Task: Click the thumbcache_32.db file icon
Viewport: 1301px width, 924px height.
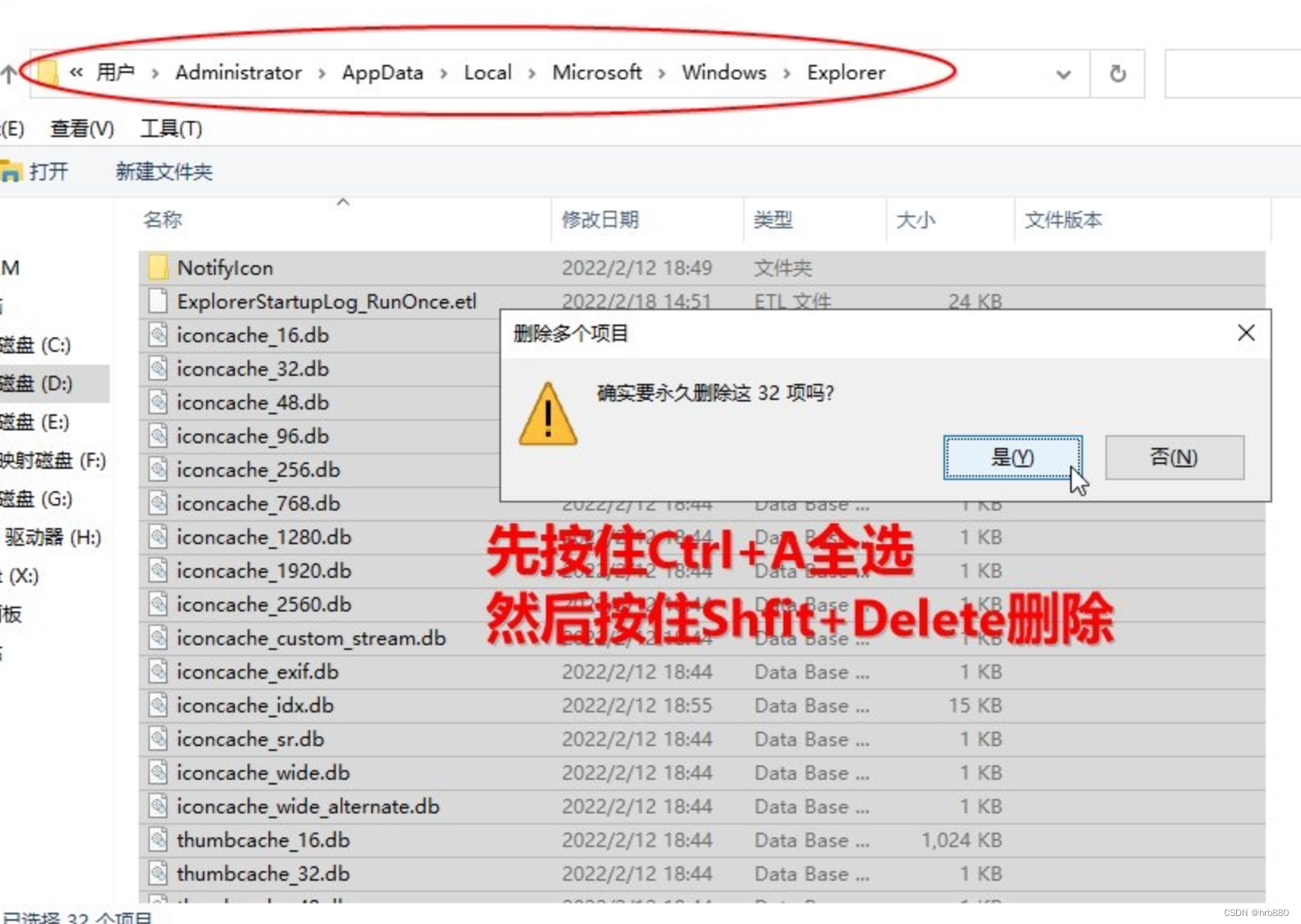Action: click(158, 874)
